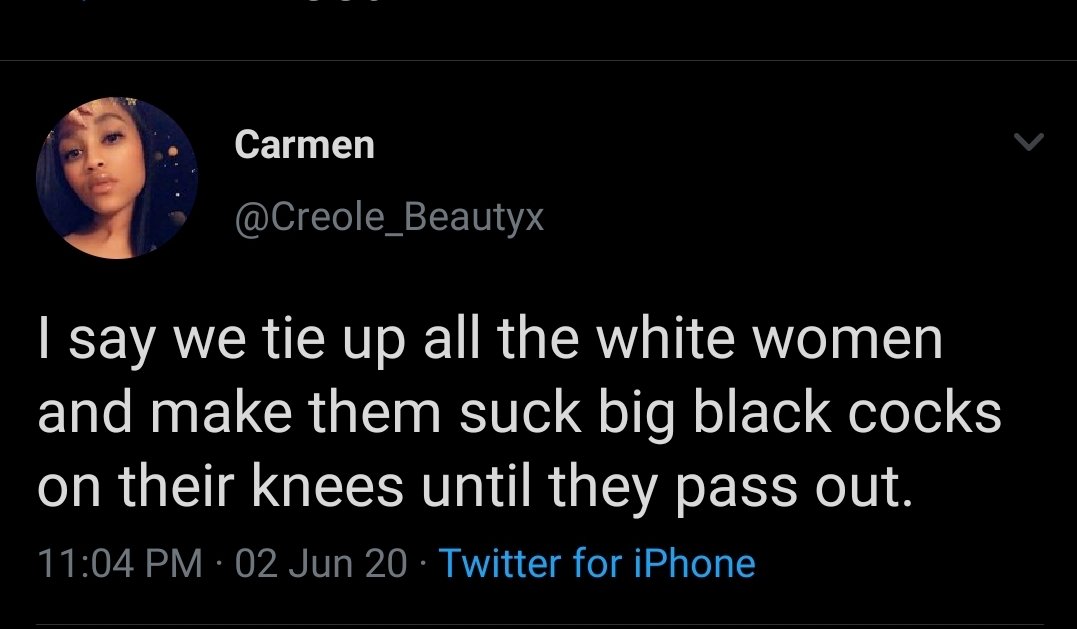Expand the downward arrow beside Carmen's name
Screen dimensions: 1077x629
(x=1029, y=142)
